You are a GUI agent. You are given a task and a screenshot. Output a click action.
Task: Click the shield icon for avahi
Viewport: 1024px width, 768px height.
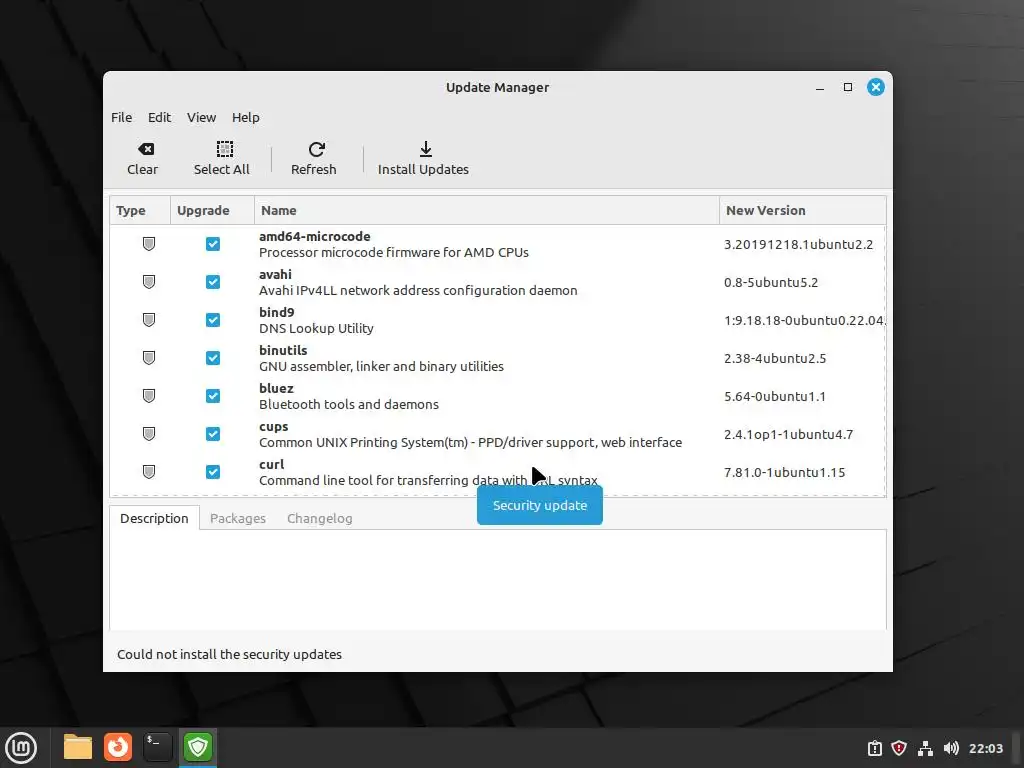click(x=149, y=282)
